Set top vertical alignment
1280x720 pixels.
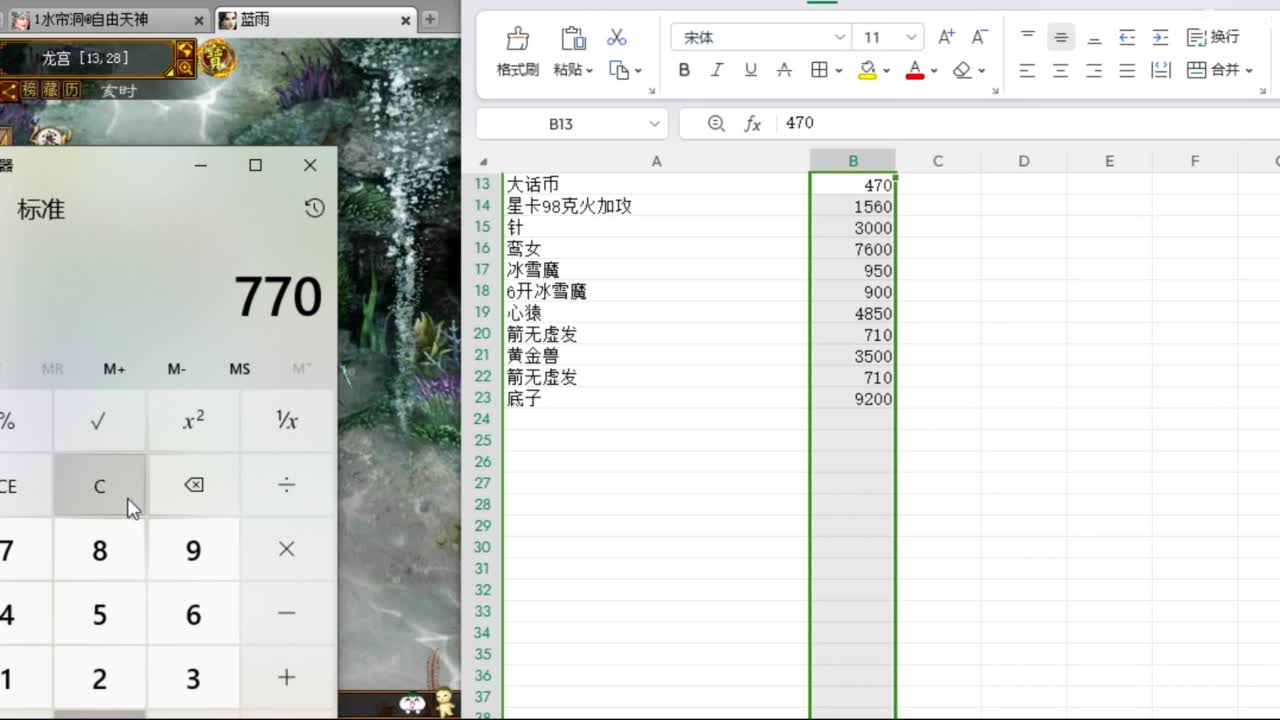point(1028,37)
